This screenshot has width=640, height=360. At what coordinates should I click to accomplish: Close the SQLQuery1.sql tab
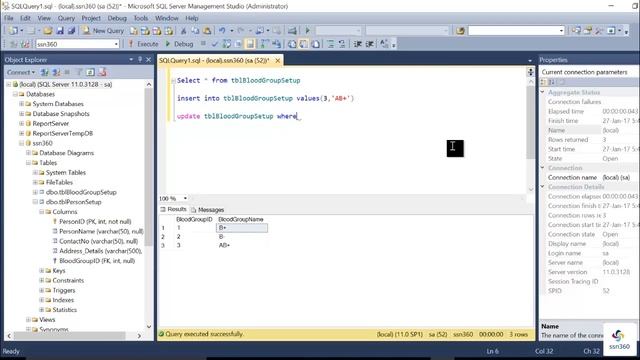pyautogui.click(x=278, y=60)
